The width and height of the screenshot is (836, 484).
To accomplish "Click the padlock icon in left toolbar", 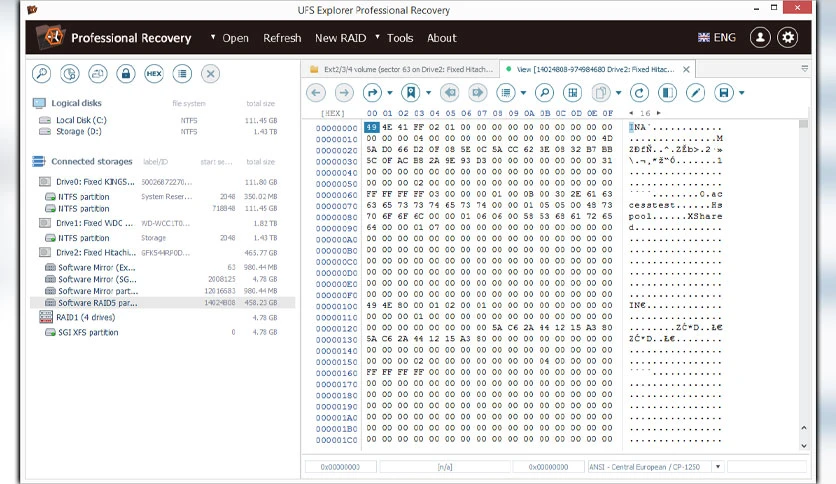I will coord(126,74).
